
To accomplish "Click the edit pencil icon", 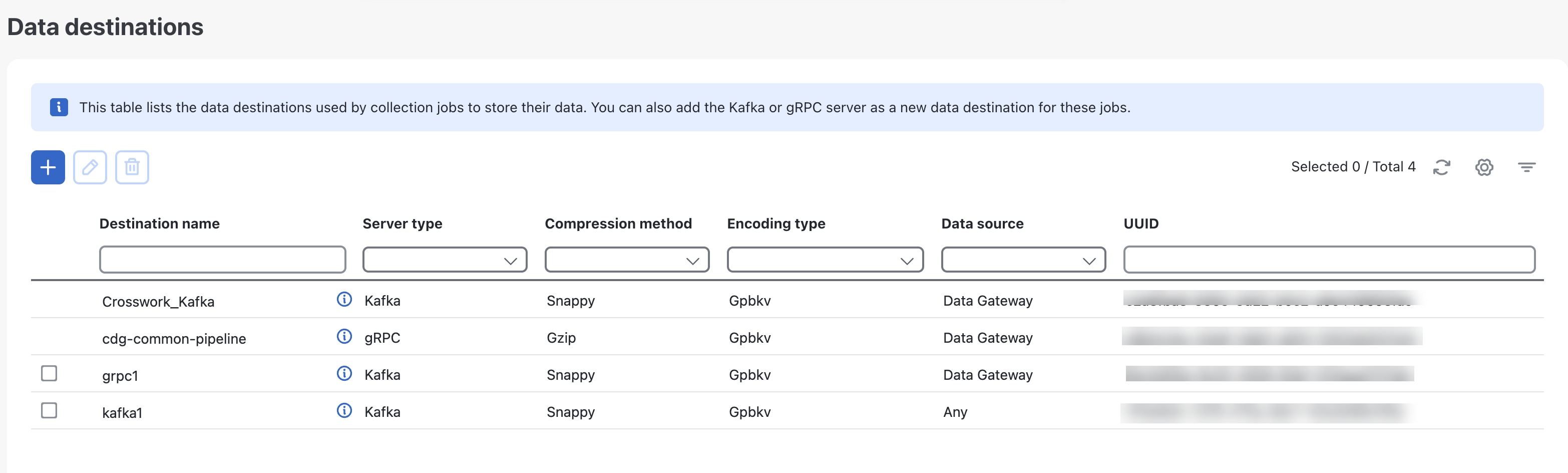I will coord(90,167).
